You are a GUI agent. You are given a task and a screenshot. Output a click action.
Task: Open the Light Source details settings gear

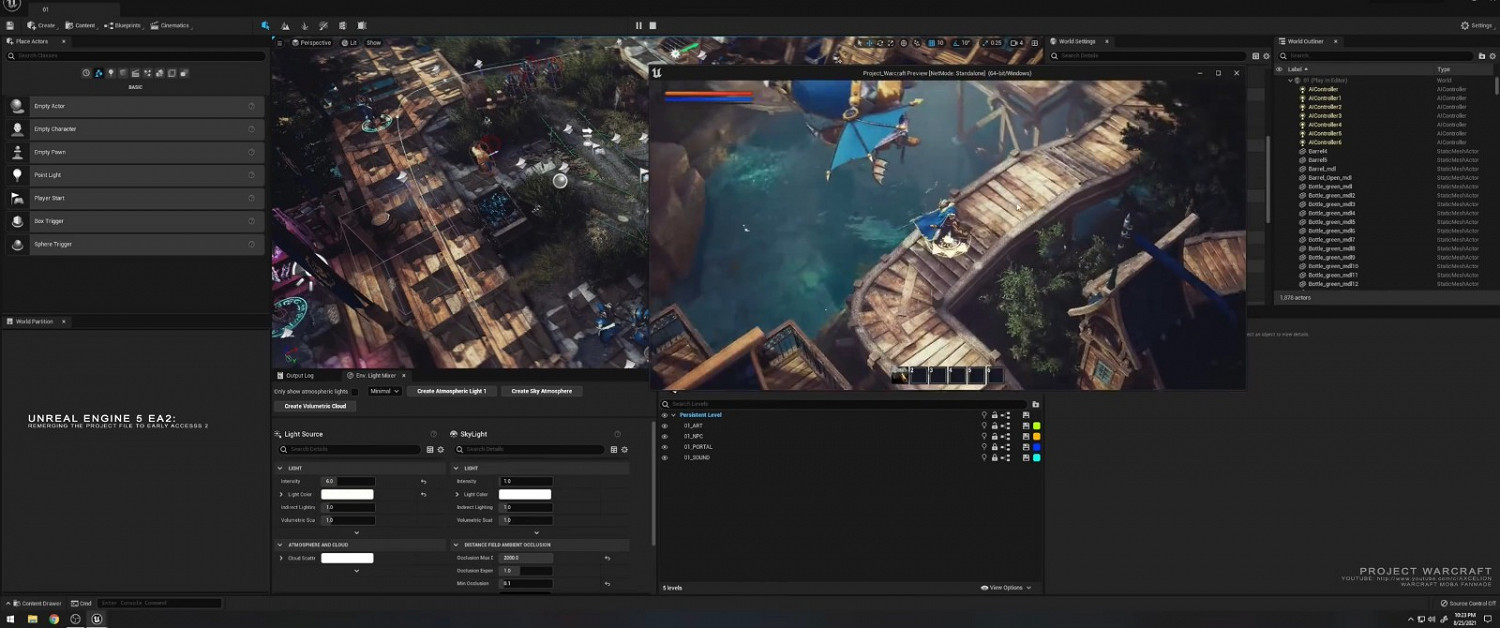pos(441,450)
